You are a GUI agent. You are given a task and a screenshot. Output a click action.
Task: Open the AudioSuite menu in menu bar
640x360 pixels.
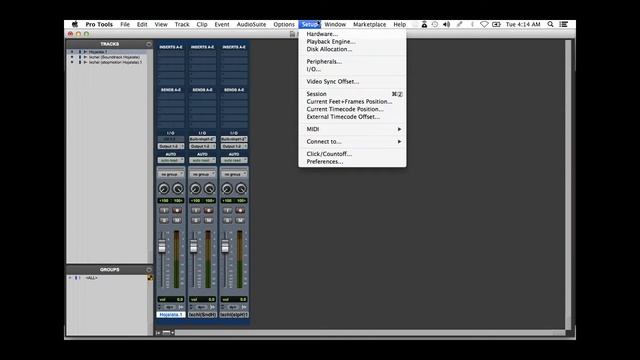point(251,24)
